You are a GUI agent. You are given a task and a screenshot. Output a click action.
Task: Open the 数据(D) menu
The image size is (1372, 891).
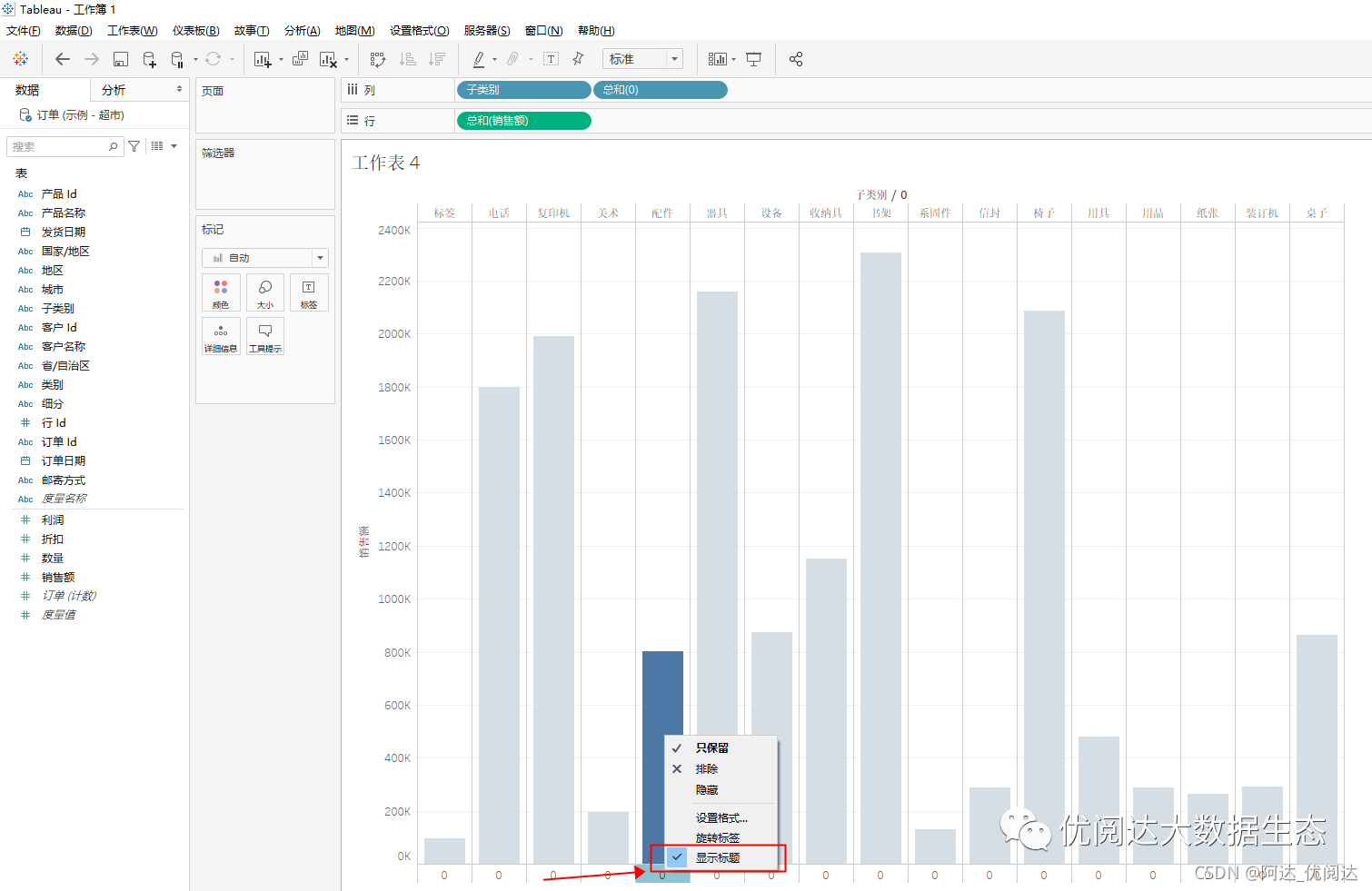(x=74, y=31)
